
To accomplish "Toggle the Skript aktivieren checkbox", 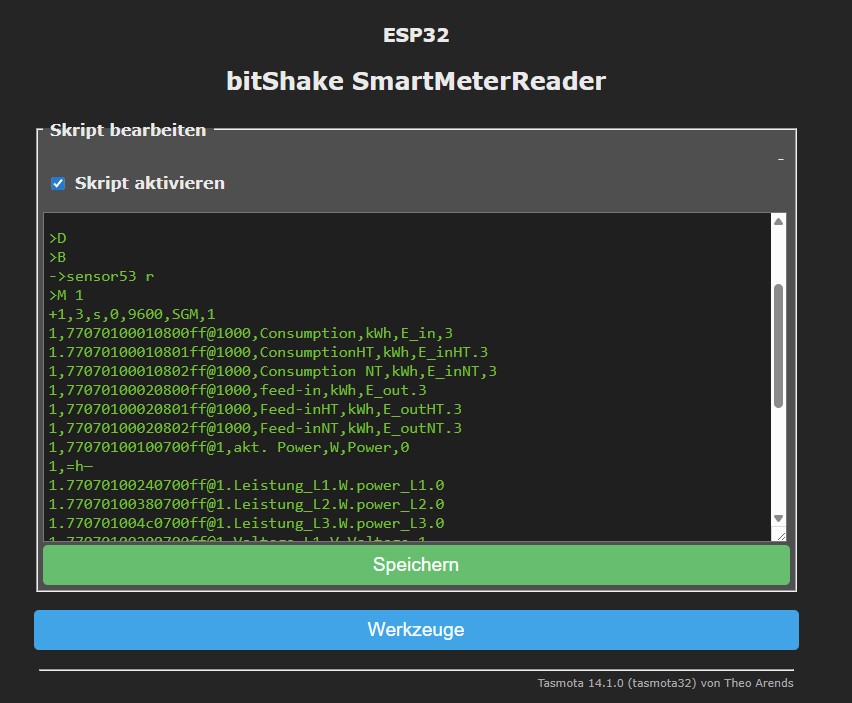I will 58,184.
